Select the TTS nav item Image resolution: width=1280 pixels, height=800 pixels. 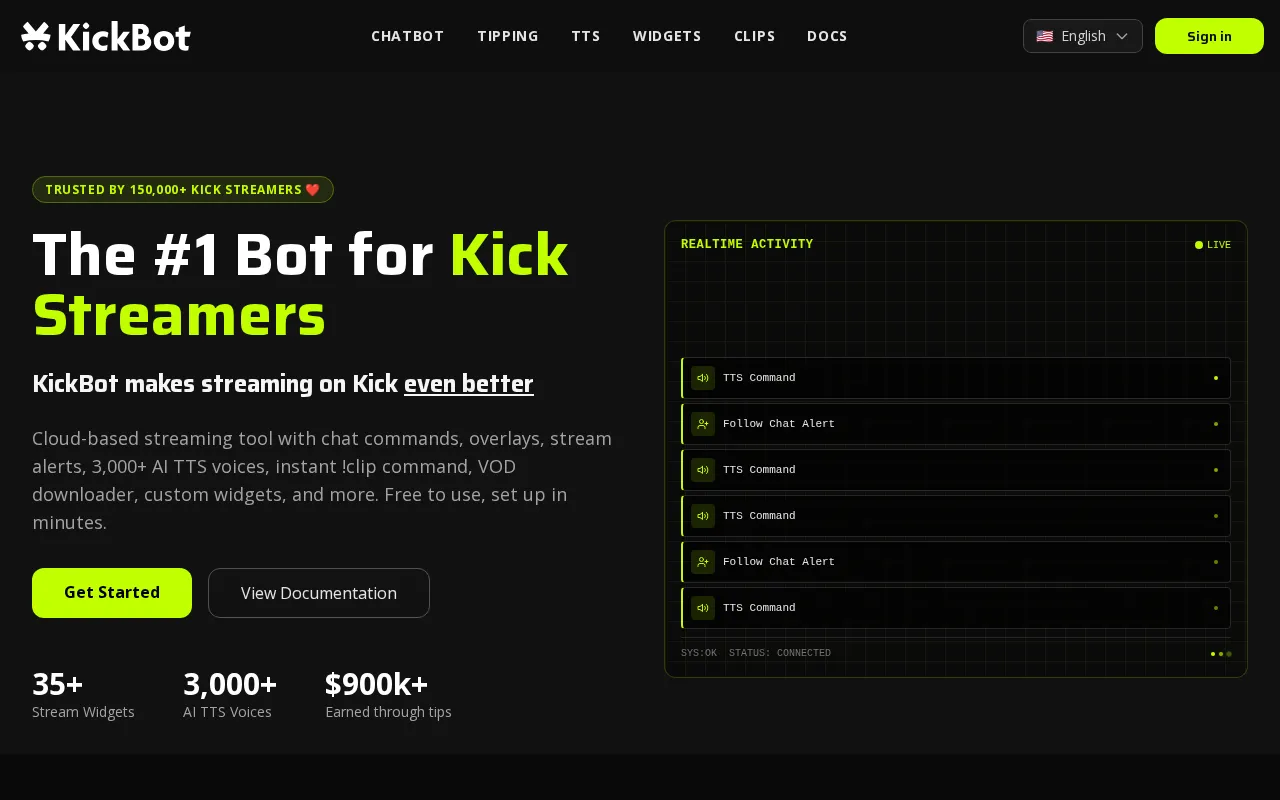coord(586,36)
